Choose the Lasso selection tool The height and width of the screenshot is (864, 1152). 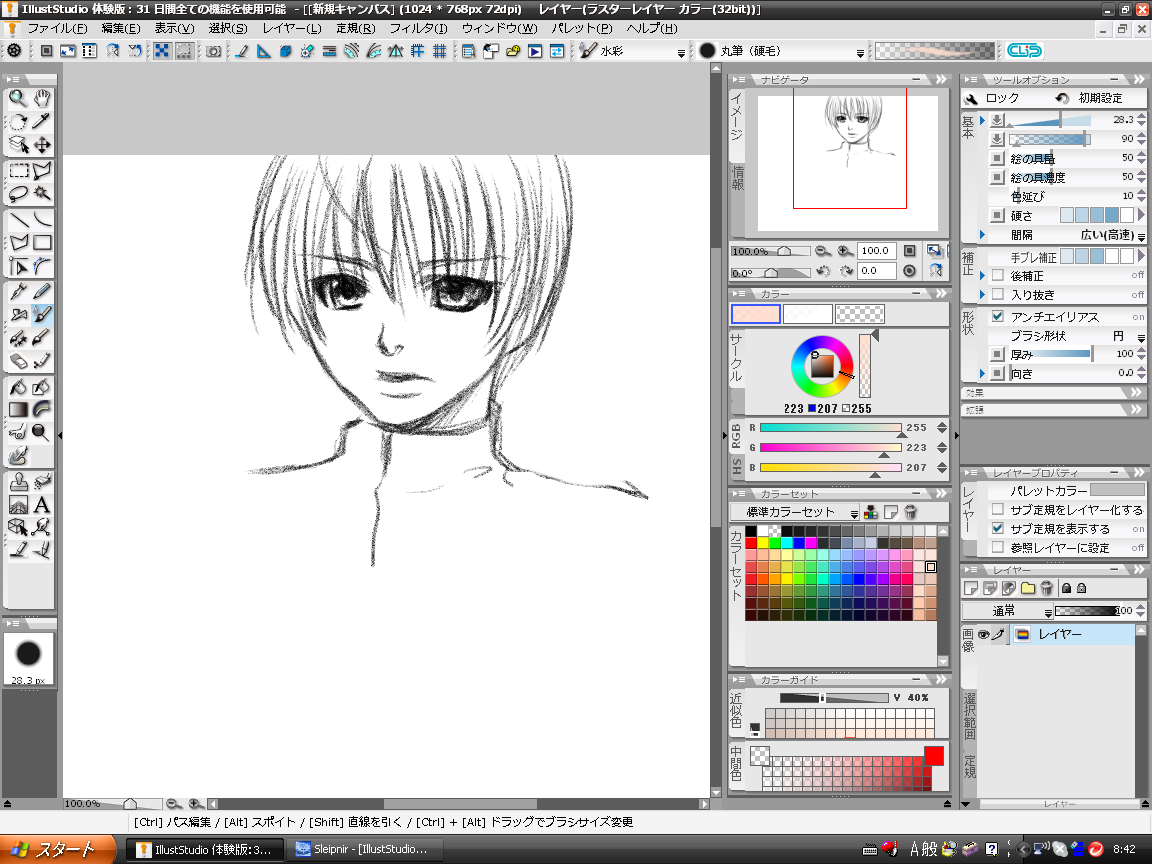click(x=18, y=193)
